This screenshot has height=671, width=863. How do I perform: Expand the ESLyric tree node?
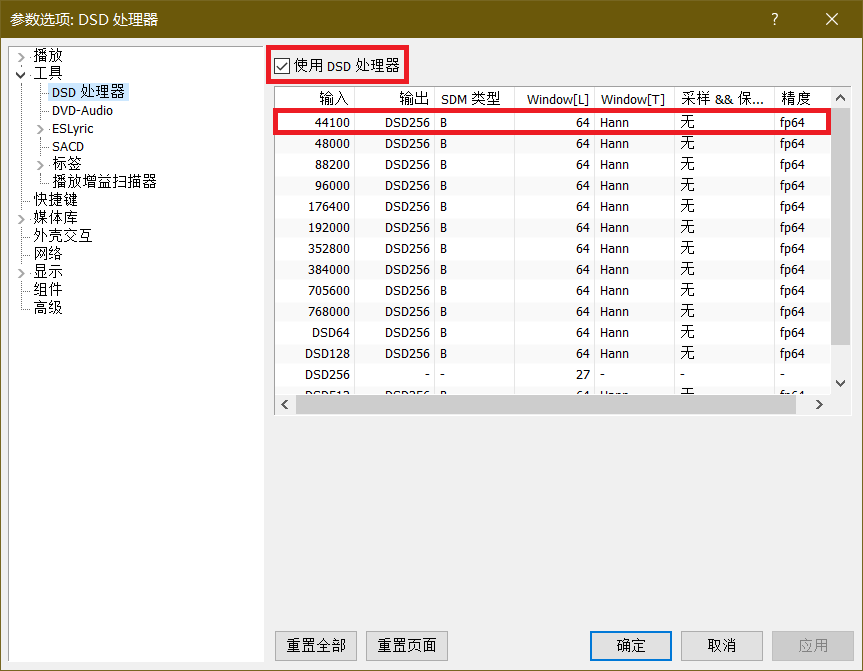pyautogui.click(x=40, y=128)
